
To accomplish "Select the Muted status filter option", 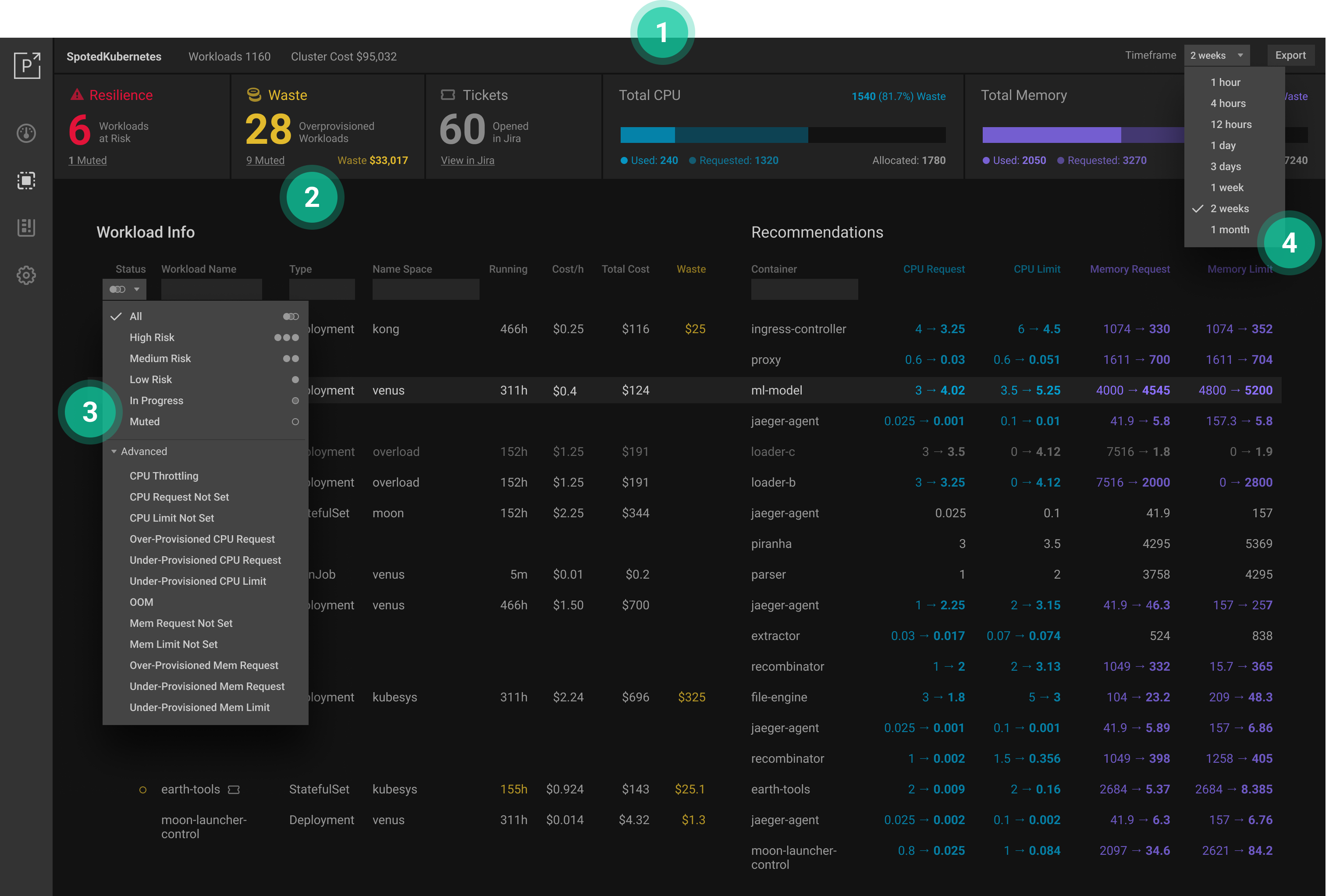I will point(145,422).
